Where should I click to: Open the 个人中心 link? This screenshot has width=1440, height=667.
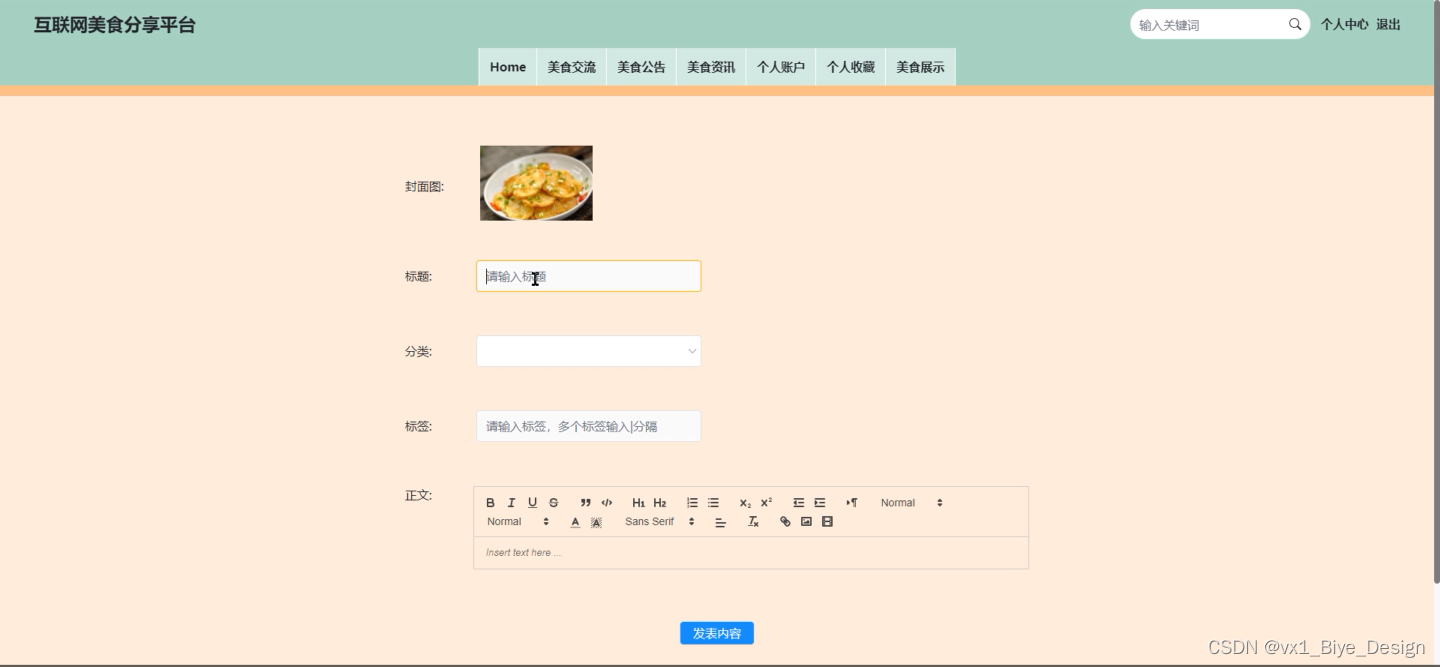[x=1344, y=25]
